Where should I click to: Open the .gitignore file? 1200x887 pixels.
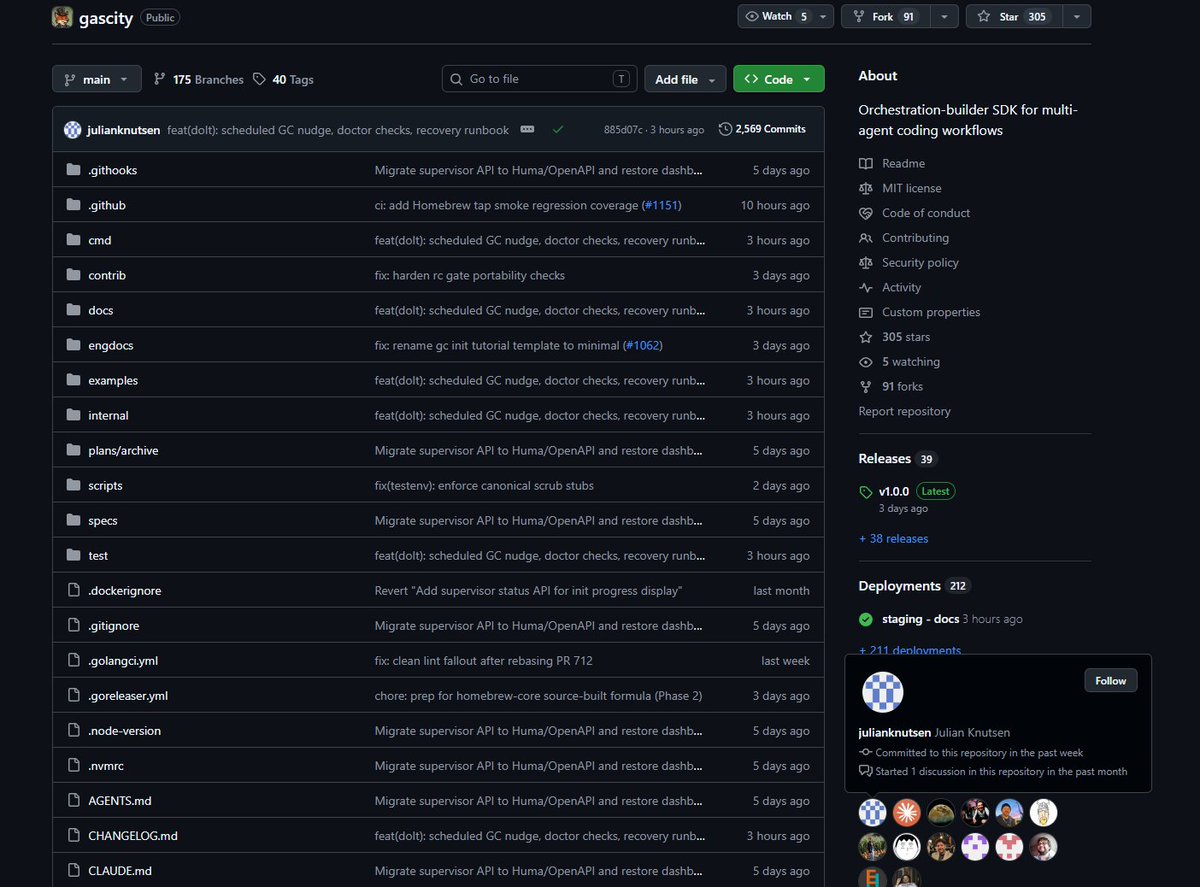point(114,625)
